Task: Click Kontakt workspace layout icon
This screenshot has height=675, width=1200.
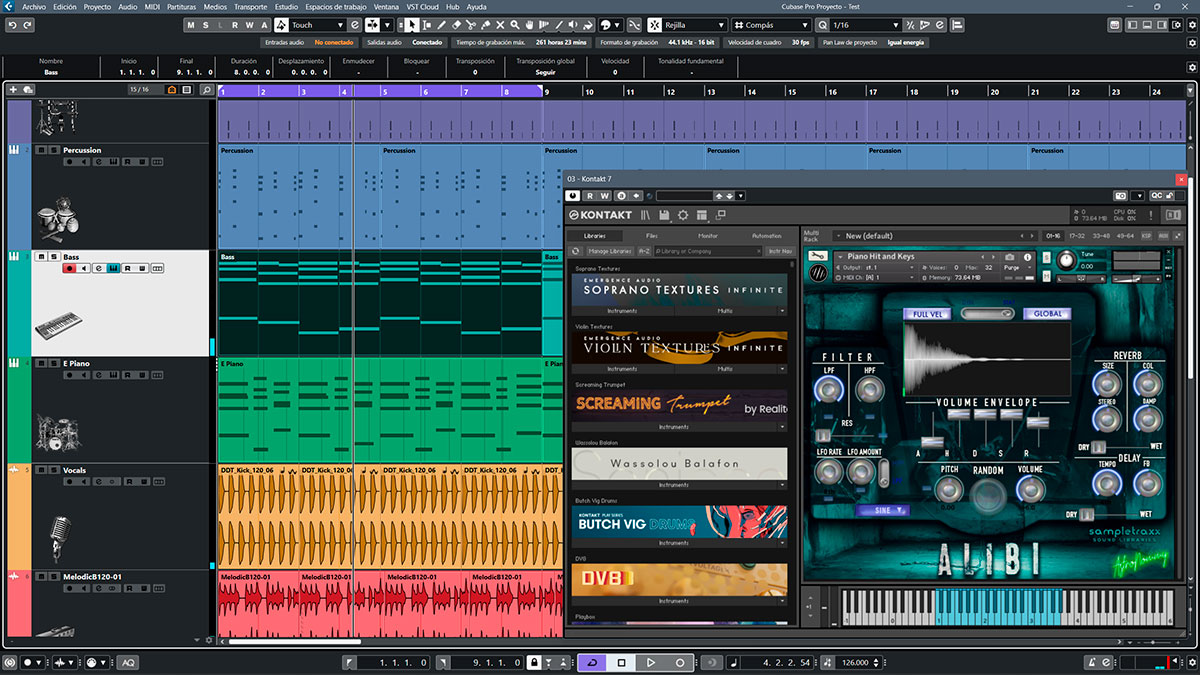Action: click(x=702, y=215)
